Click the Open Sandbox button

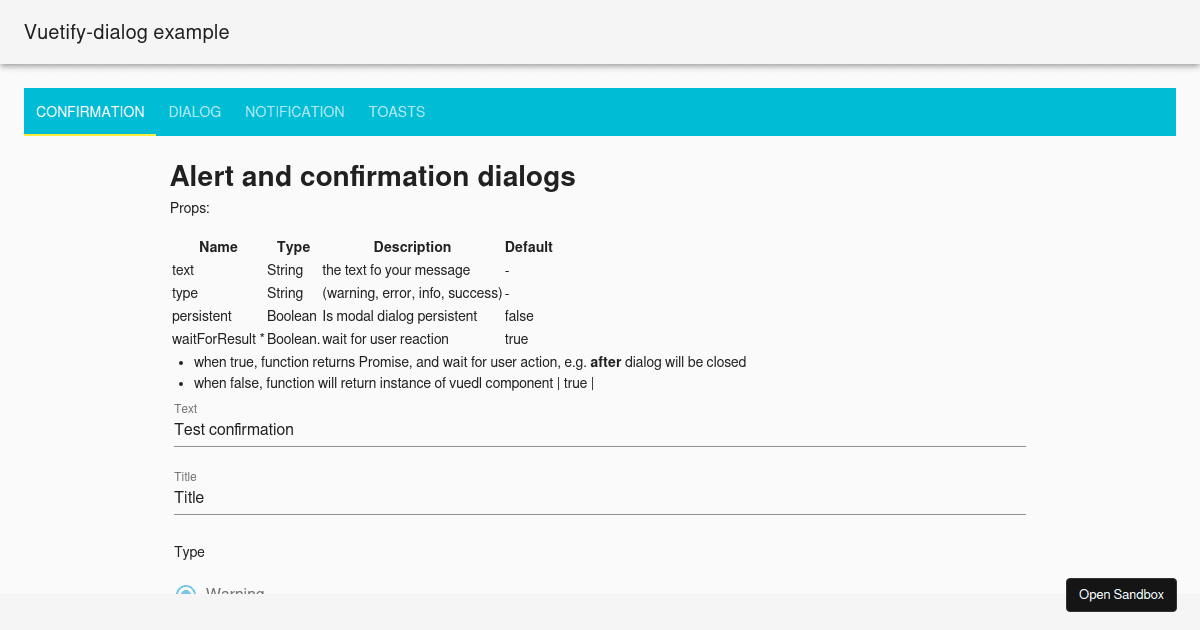tap(1121, 594)
